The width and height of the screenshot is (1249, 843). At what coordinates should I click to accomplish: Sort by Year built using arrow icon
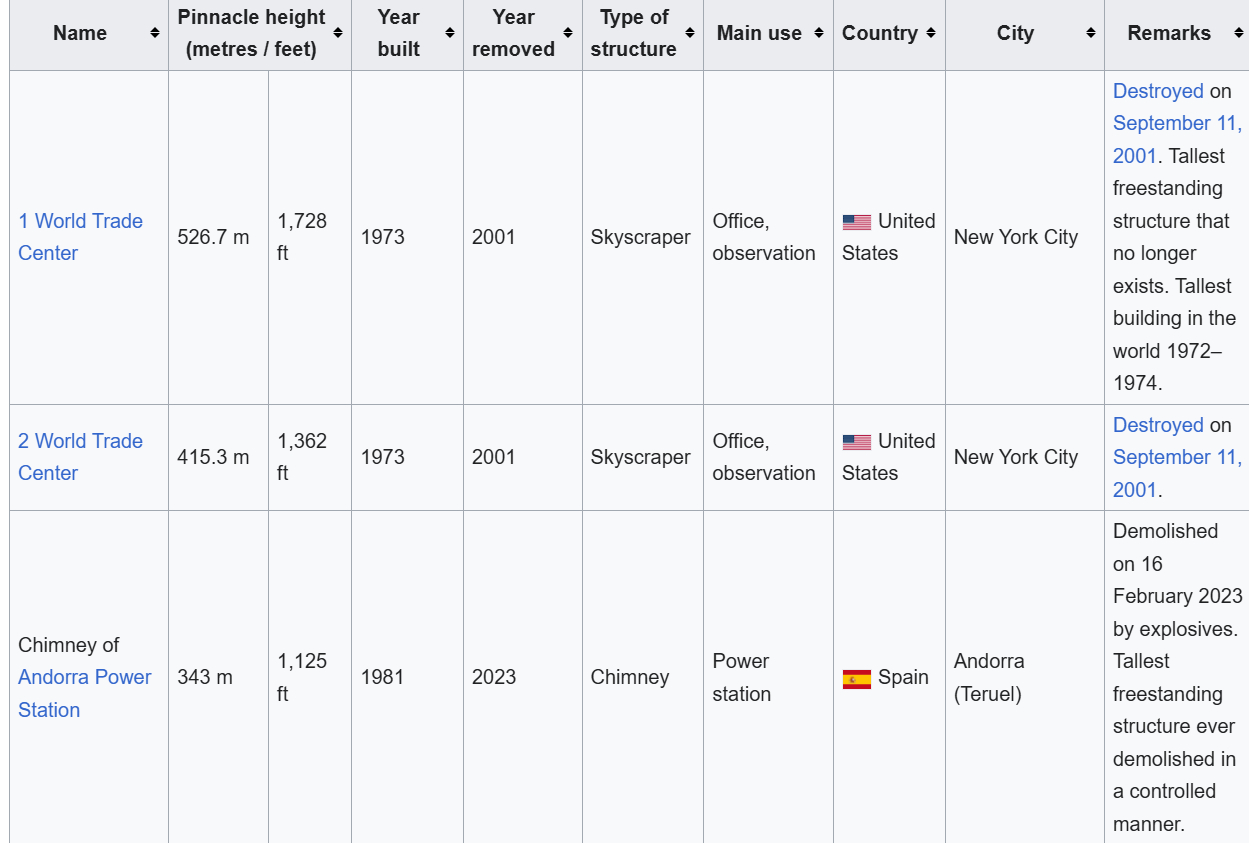[450, 34]
